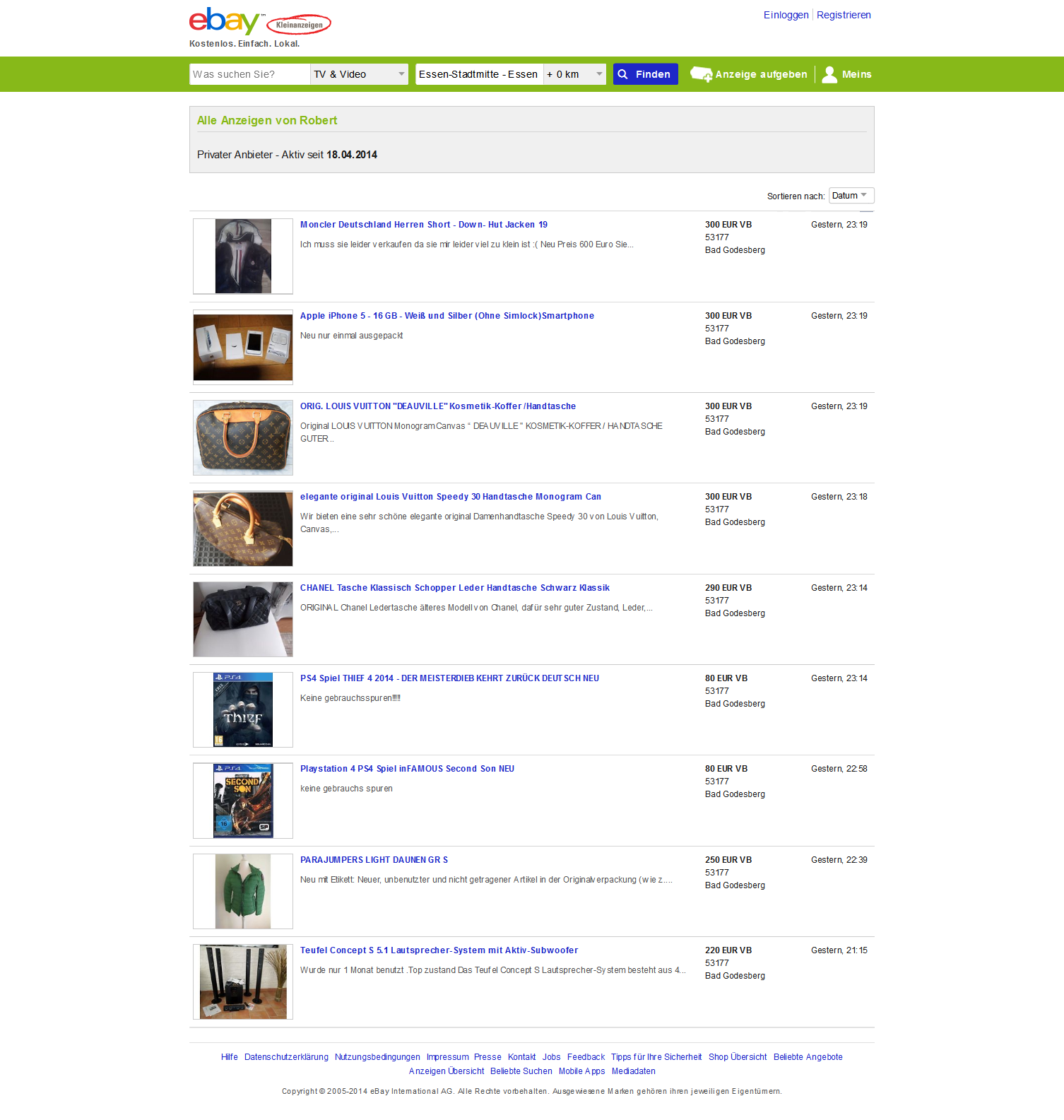The image size is (1064, 1120).
Task: Open the TV & Video category dropdown
Action: [359, 74]
